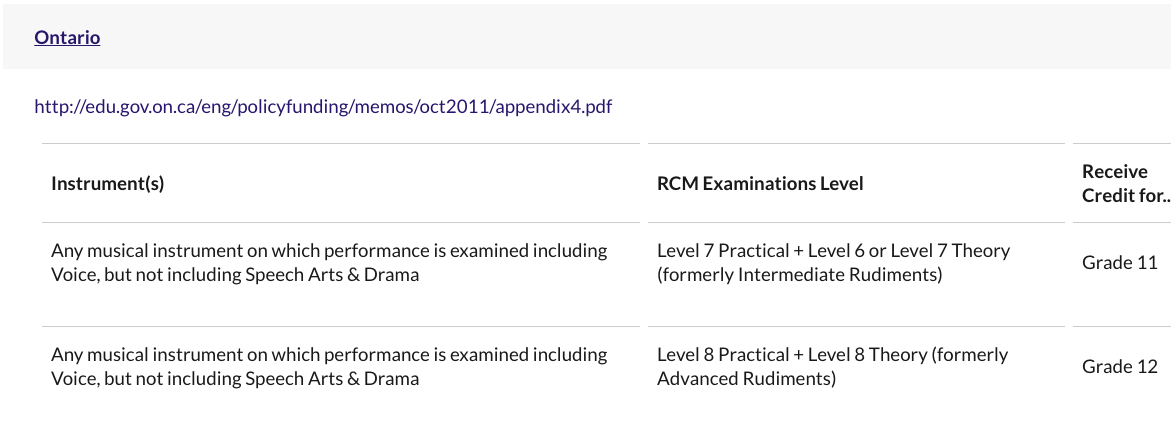Open the appendix4.pdf policy memo URL

coord(323,106)
